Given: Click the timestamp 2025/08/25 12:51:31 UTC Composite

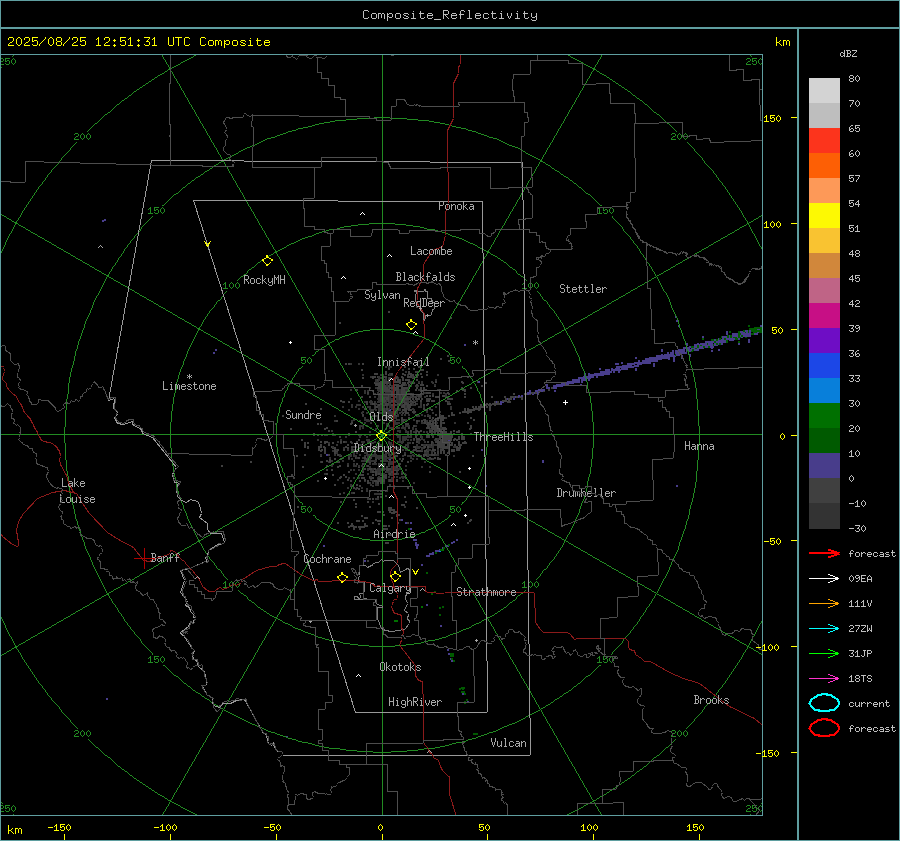Looking at the screenshot, I should tap(138, 42).
